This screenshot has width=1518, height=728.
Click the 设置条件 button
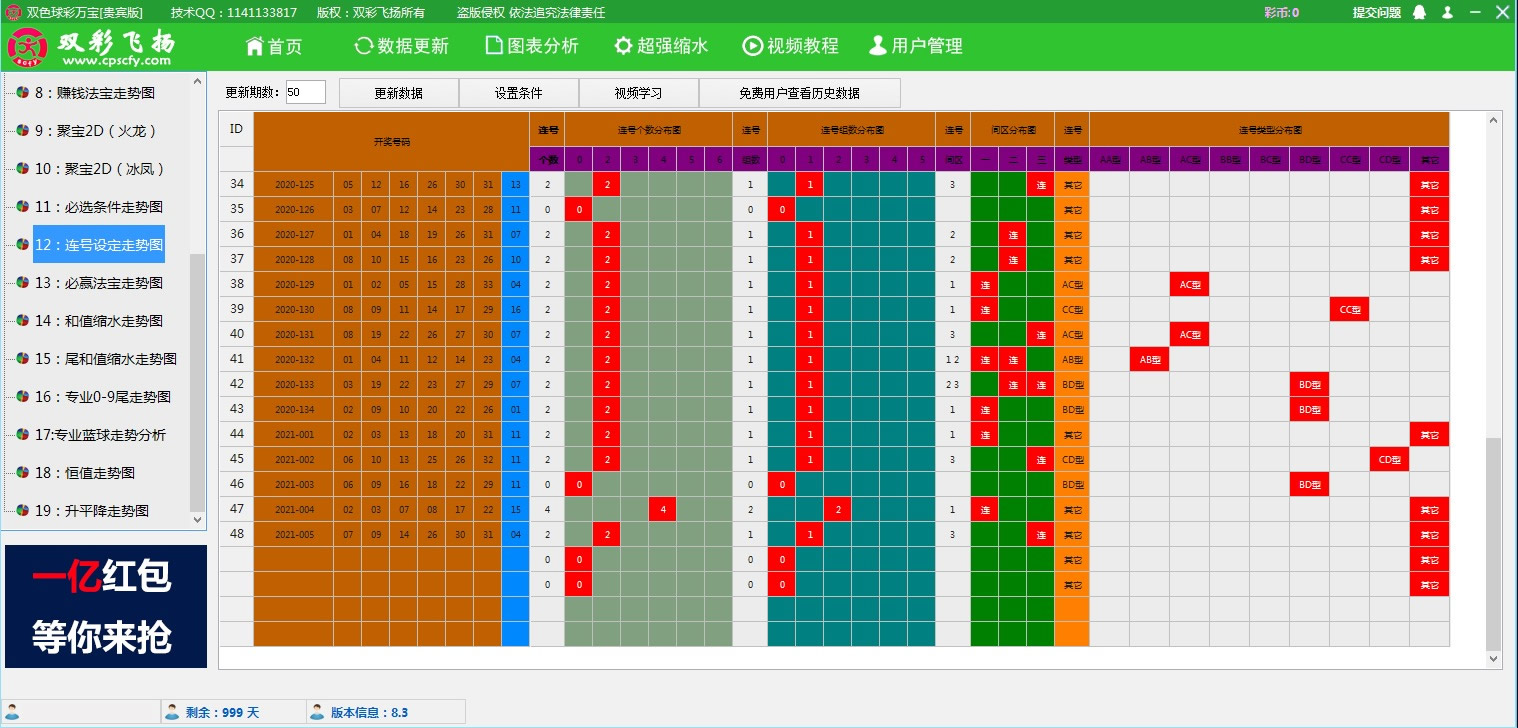(518, 93)
